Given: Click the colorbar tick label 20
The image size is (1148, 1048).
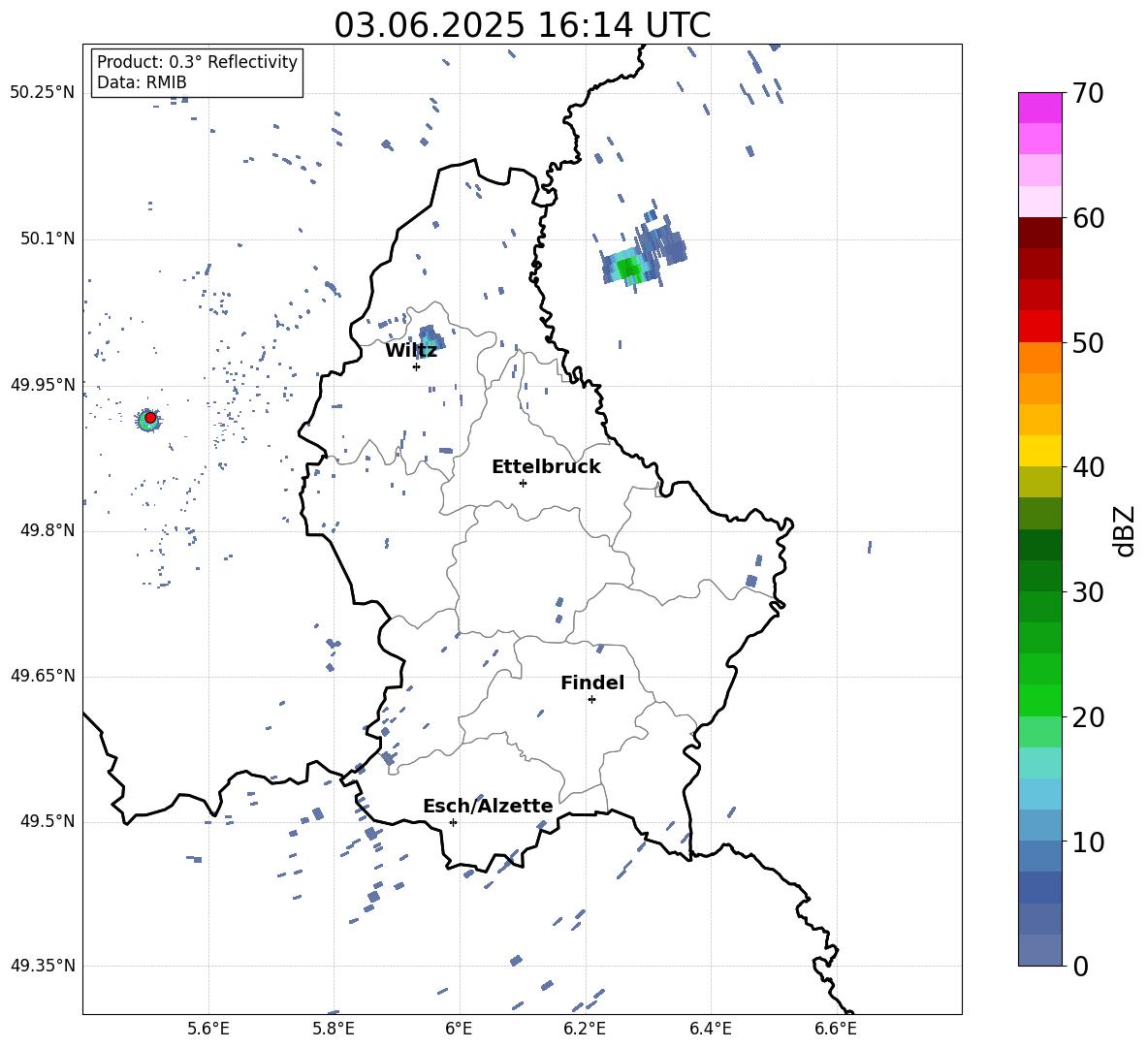Looking at the screenshot, I should coord(1088,717).
